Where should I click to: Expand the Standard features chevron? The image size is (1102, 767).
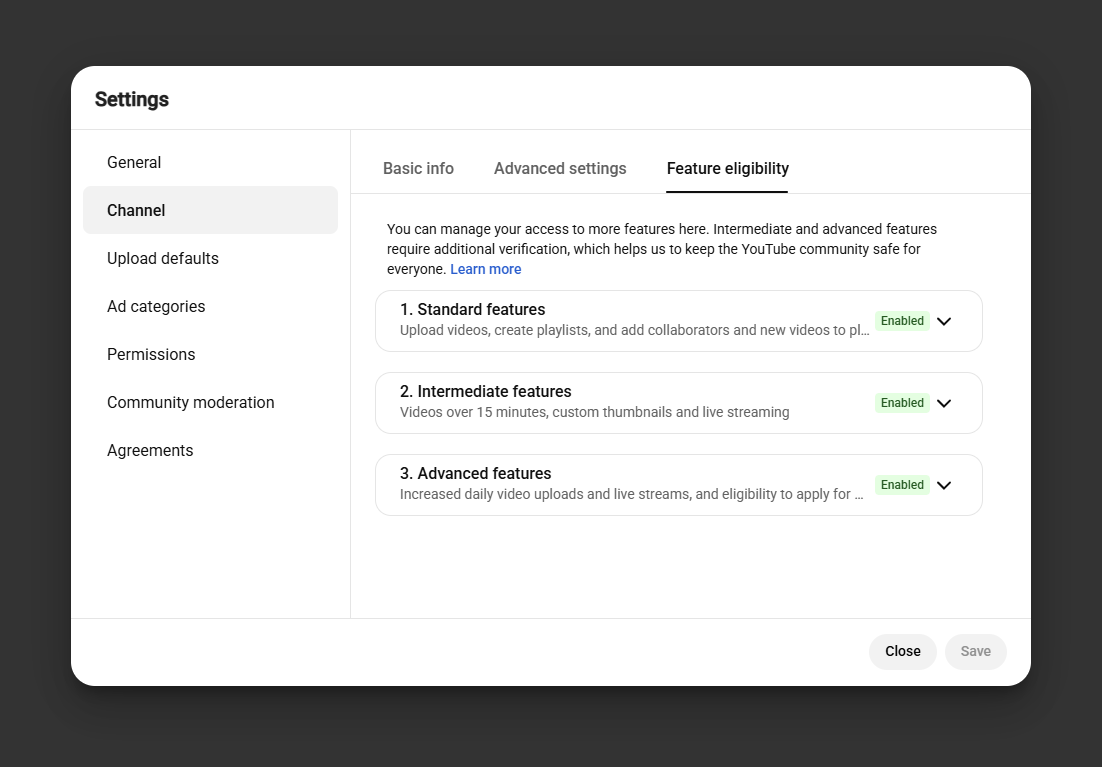(944, 321)
